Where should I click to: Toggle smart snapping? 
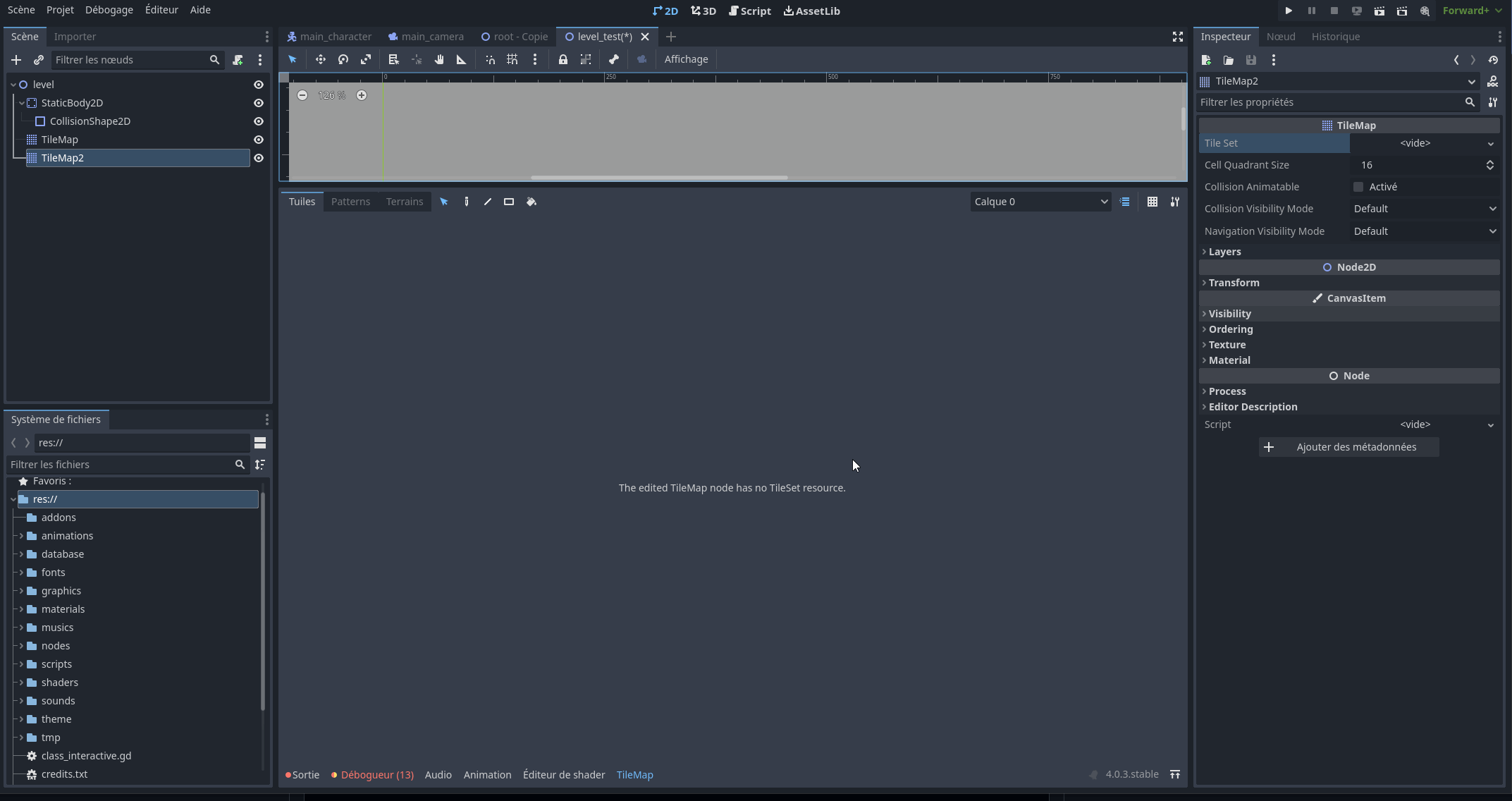coord(490,59)
